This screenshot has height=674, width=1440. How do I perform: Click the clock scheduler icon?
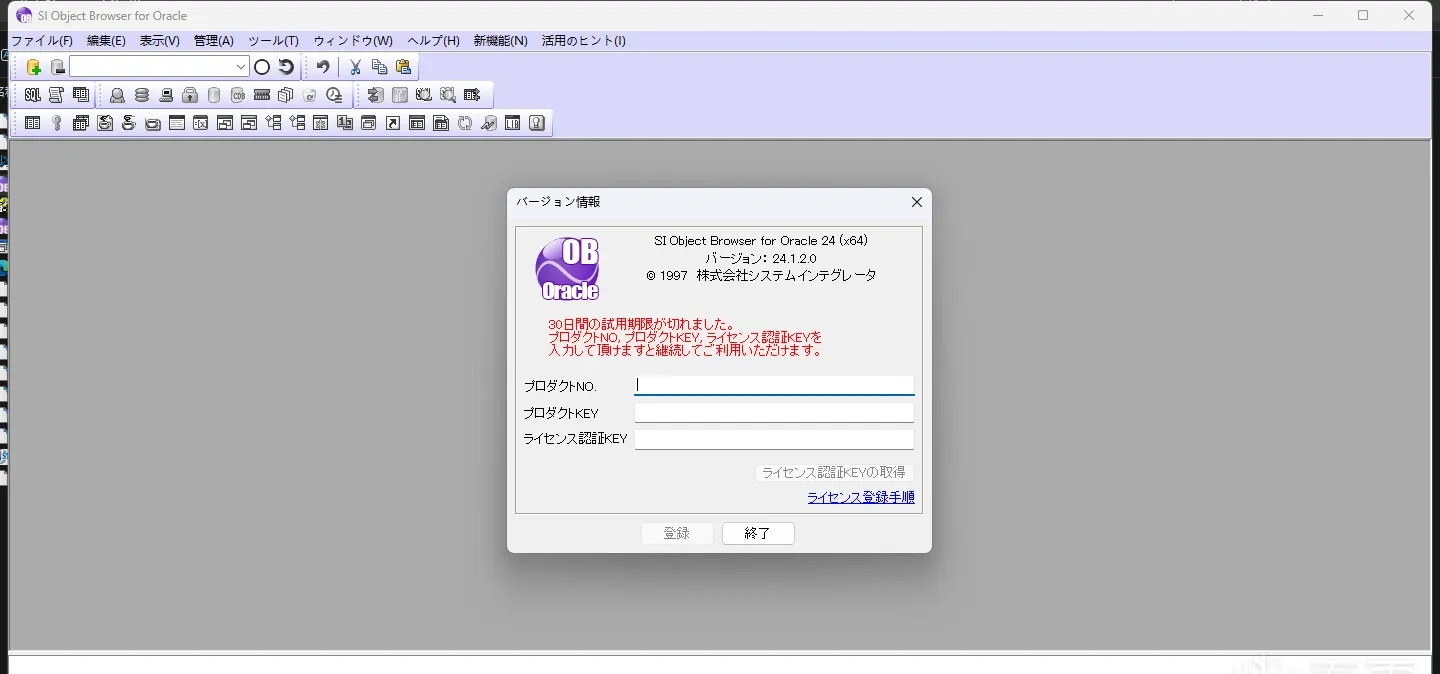click(x=334, y=95)
